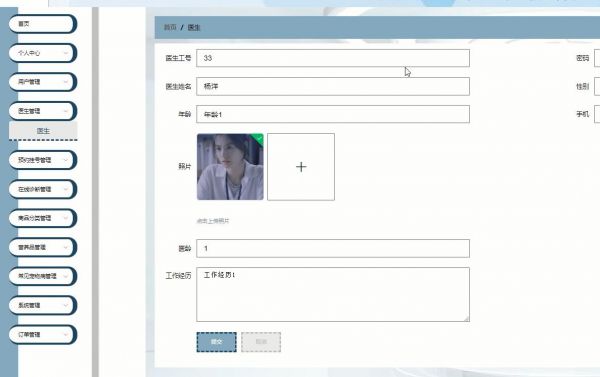
Task: Focus the 医龄 field containing 1
Action: point(333,248)
